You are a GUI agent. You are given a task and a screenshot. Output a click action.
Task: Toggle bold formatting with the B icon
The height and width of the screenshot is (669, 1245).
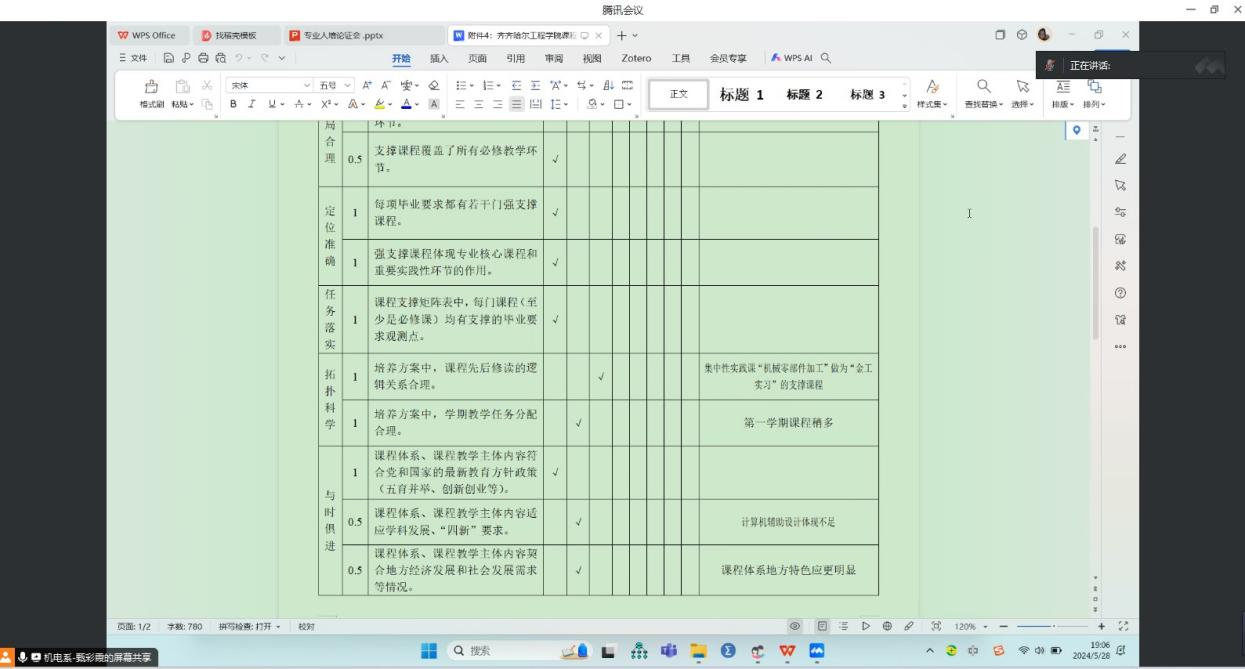click(x=234, y=103)
